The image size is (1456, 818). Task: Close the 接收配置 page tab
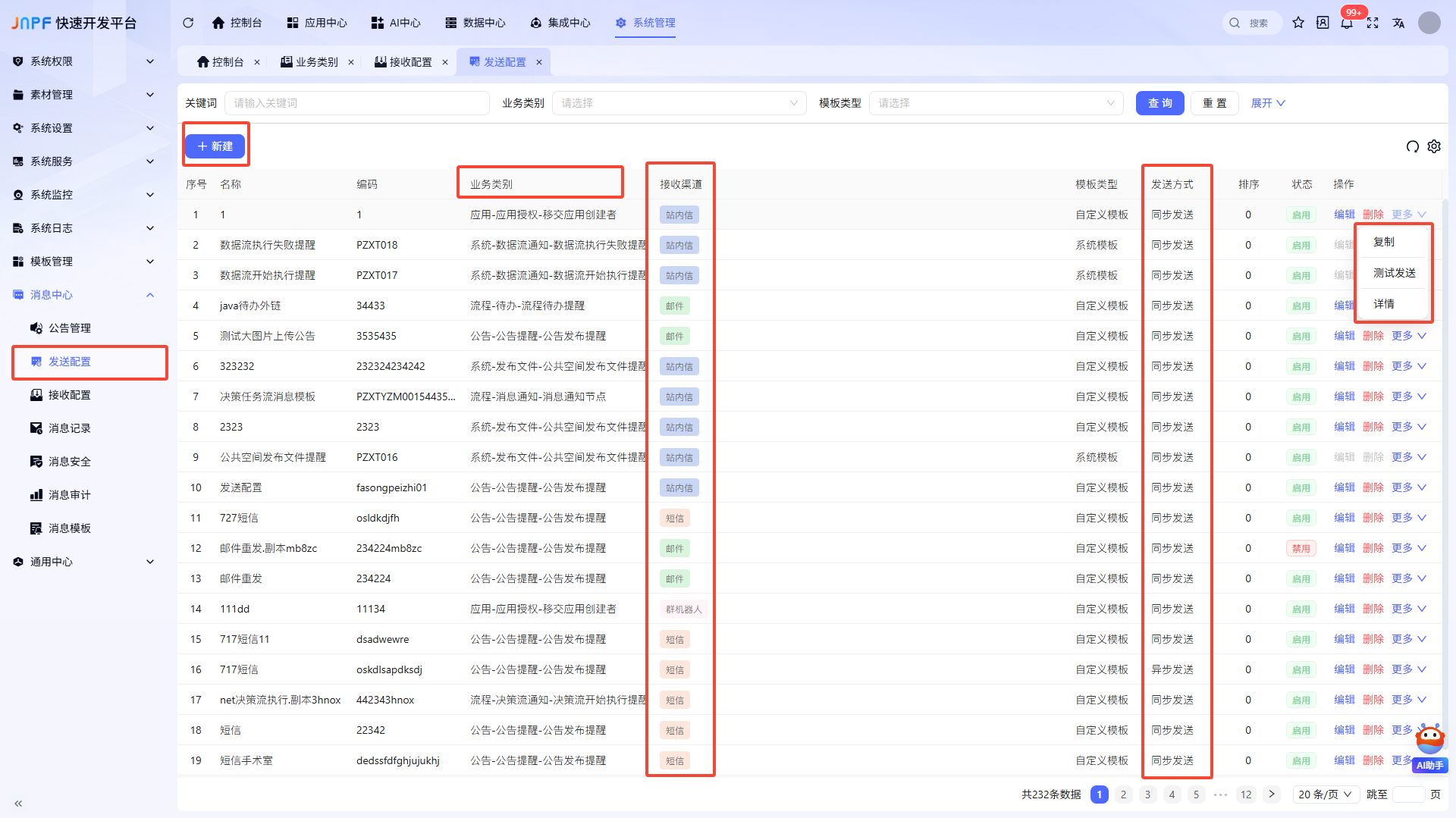click(445, 62)
